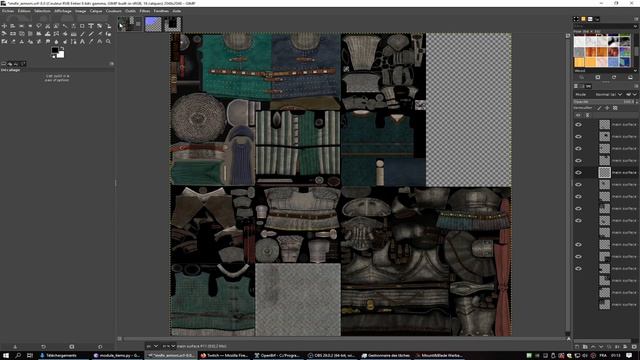The width and height of the screenshot is (640, 360).
Task: Open Mount&Blade Warband from taskbar
Action: (439, 356)
